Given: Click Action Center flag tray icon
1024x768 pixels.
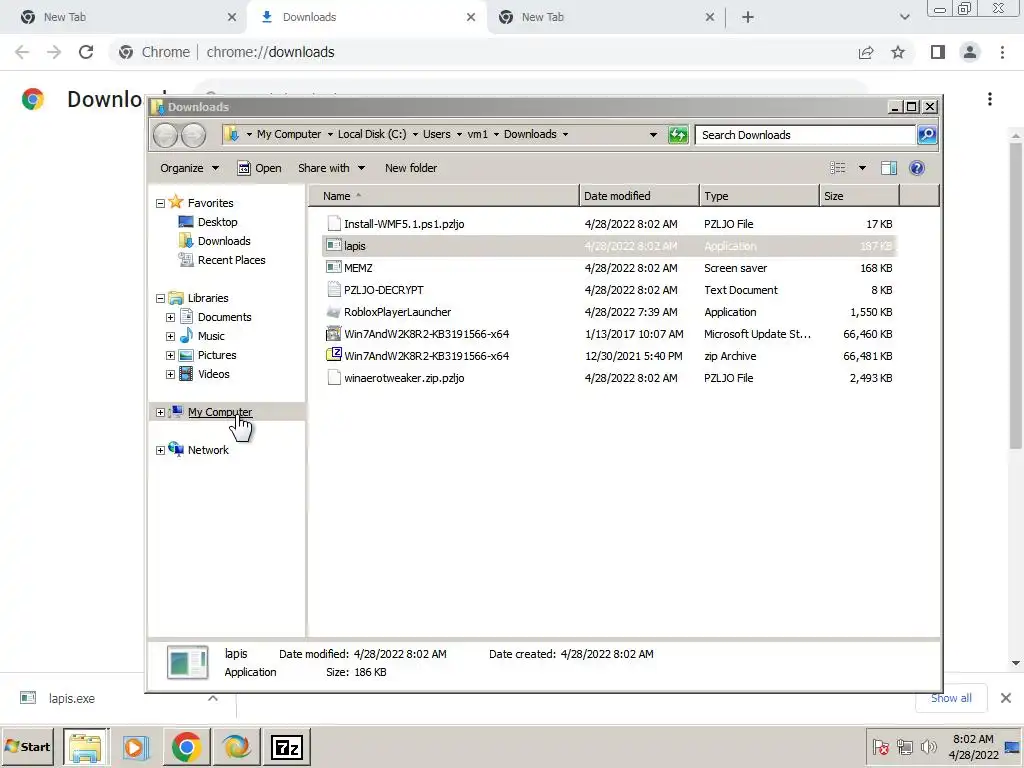Looking at the screenshot, I should pyautogui.click(x=880, y=747).
